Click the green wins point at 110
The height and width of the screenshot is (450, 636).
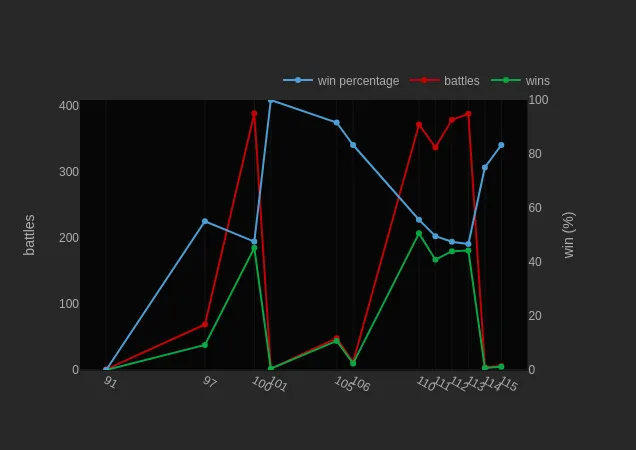(419, 233)
